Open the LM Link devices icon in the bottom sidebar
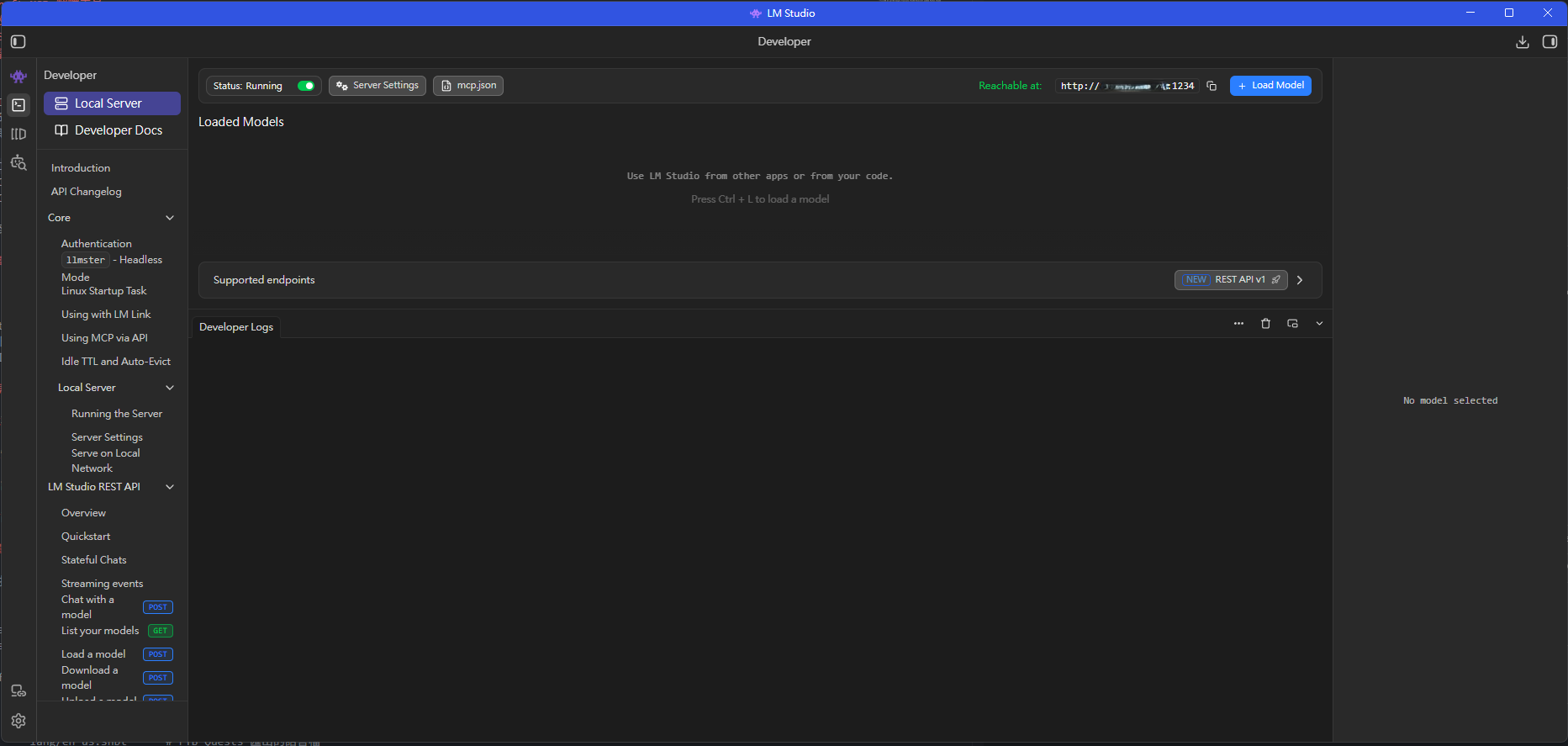Screen dimensions: 1568x746 pos(18,691)
